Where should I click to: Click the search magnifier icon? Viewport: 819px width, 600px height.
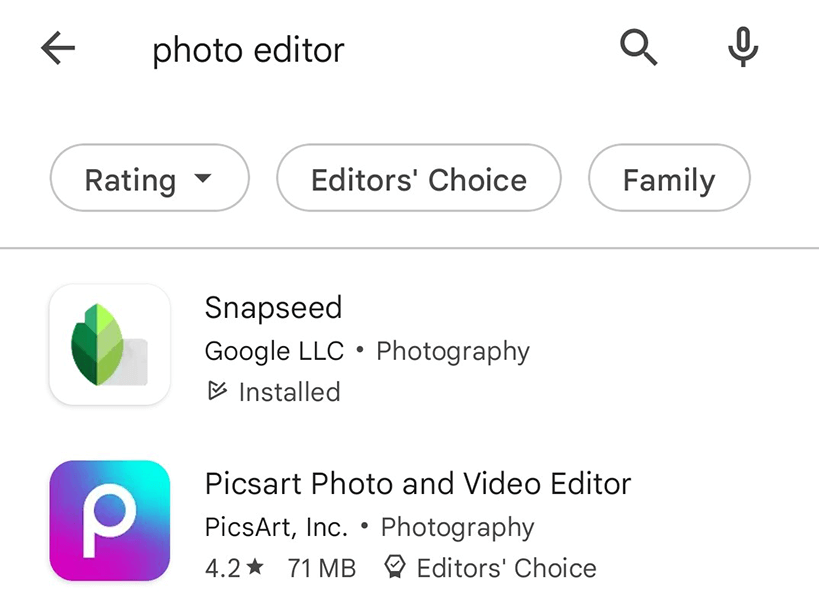(x=638, y=48)
